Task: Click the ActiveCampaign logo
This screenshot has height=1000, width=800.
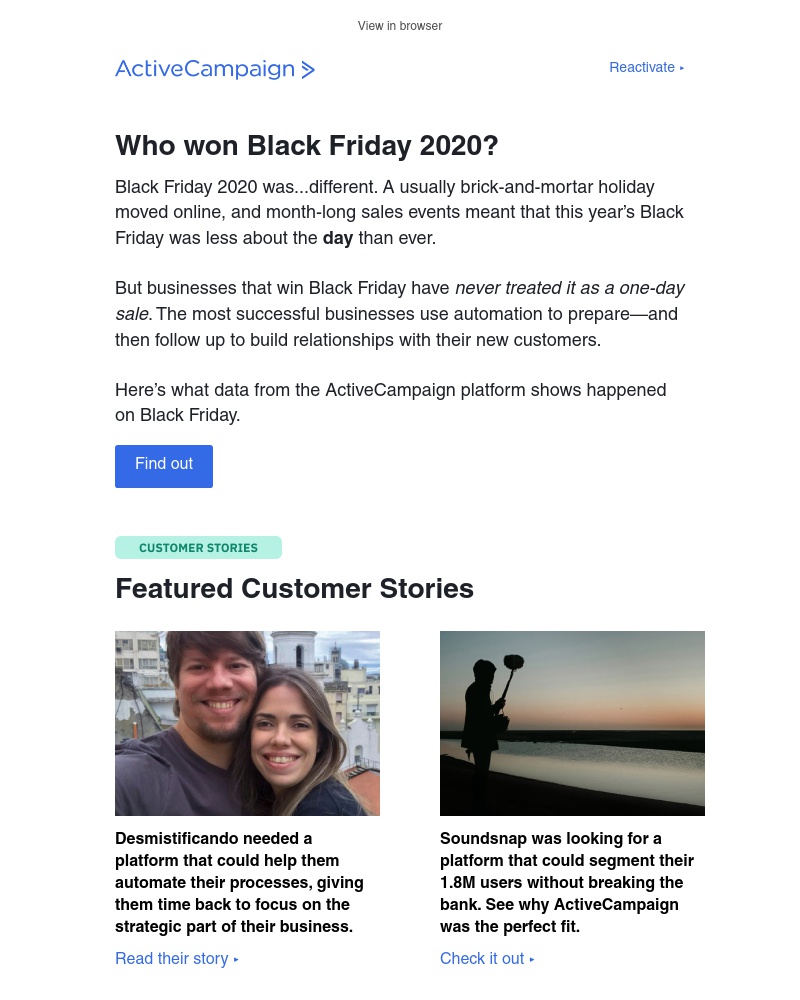Action: click(214, 69)
